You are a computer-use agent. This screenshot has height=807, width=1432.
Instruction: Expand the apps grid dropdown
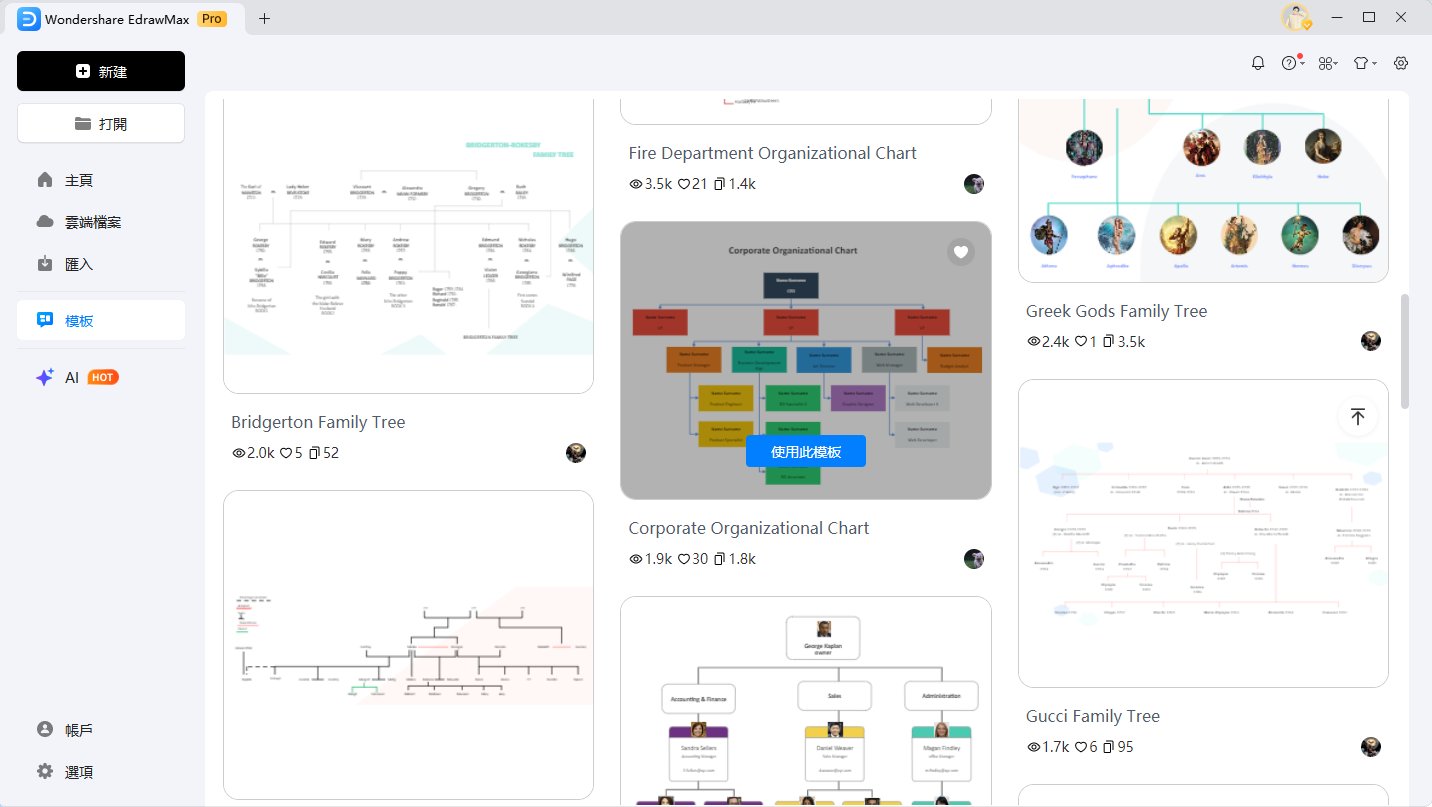(x=1326, y=63)
